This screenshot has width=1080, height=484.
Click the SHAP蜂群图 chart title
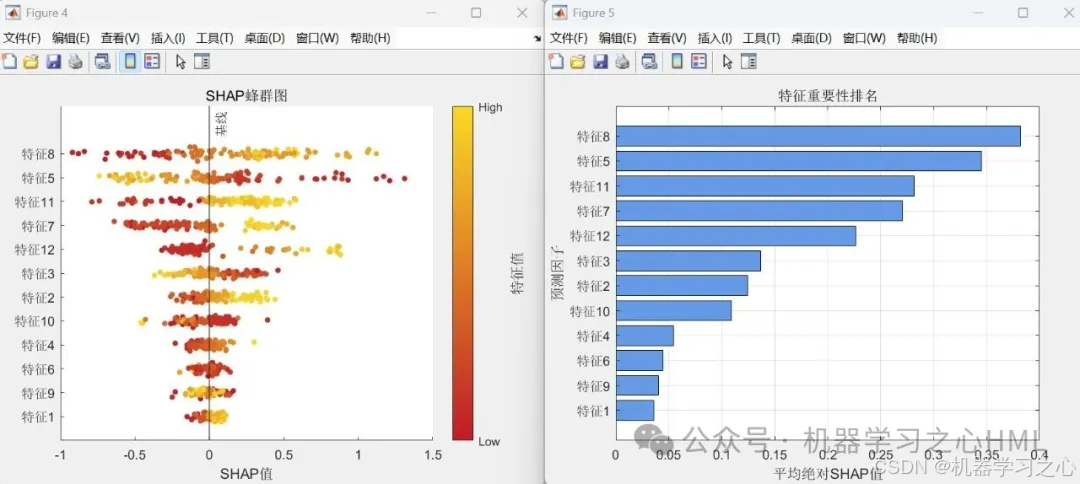click(246, 96)
